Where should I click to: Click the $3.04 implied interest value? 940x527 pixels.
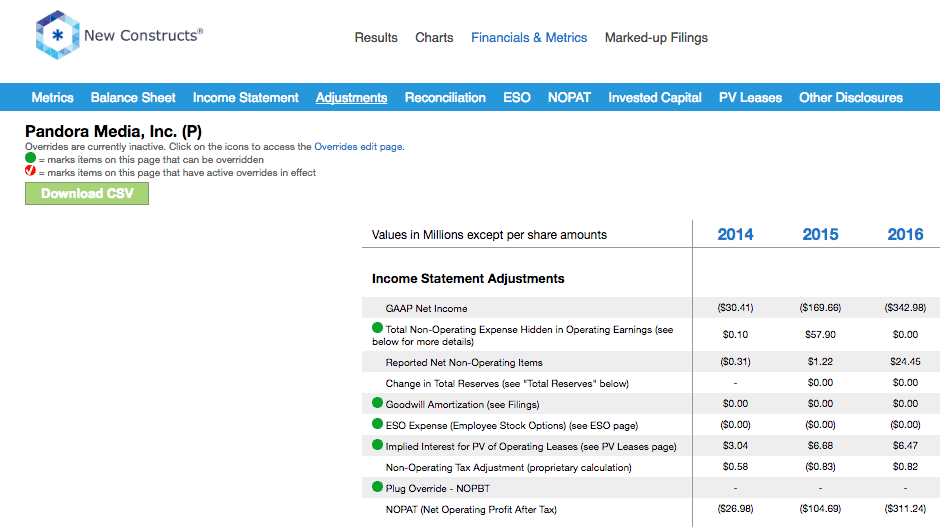735,445
